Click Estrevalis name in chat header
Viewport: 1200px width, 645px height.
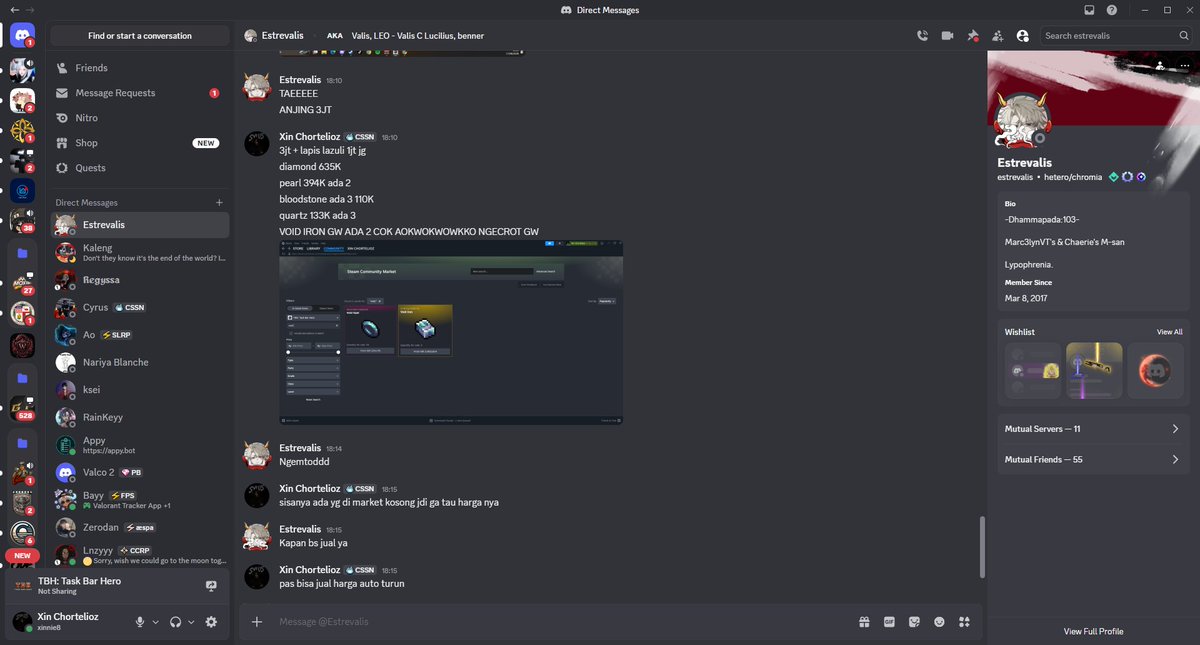282,36
